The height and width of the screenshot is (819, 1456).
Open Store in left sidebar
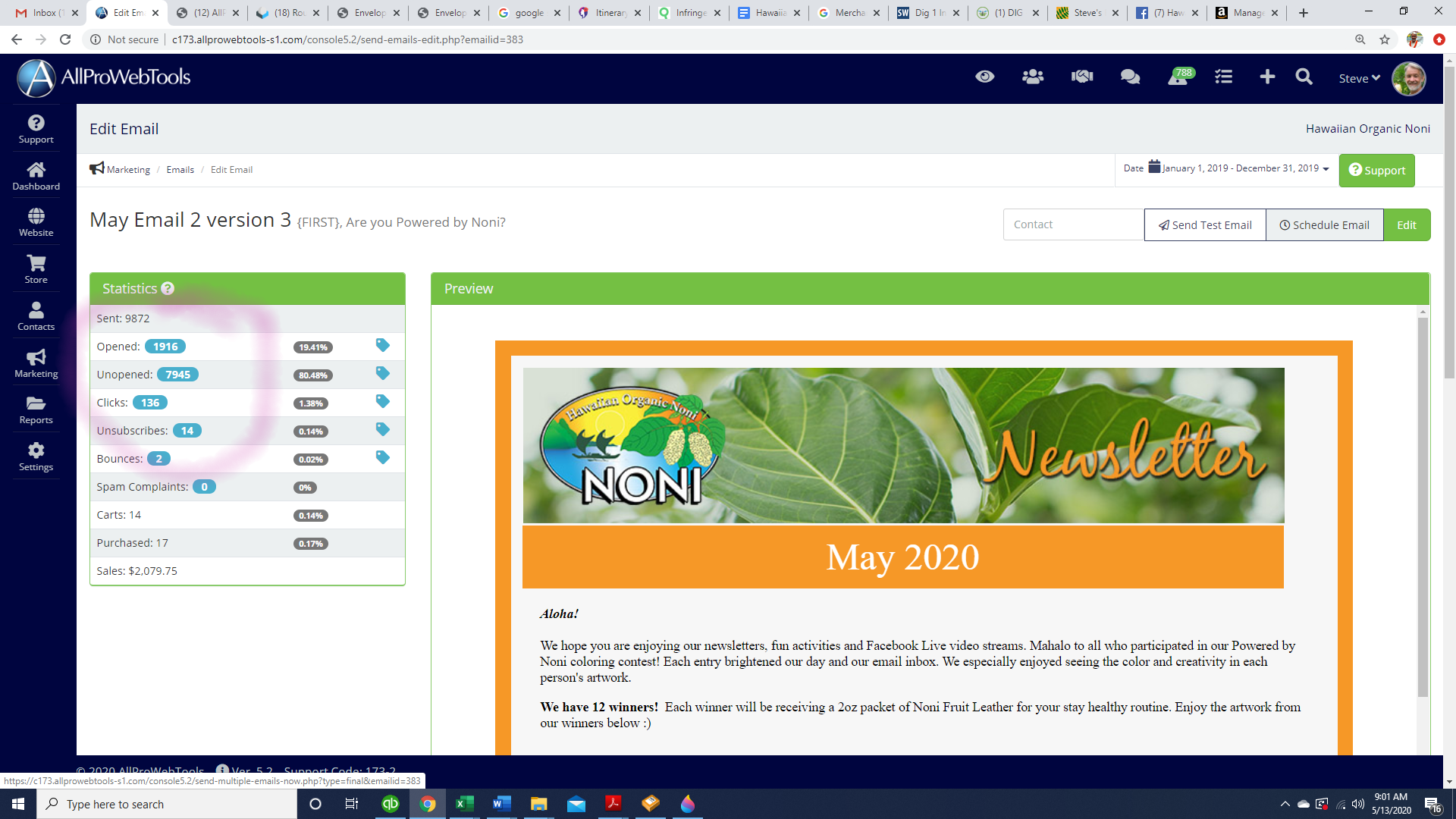36,269
